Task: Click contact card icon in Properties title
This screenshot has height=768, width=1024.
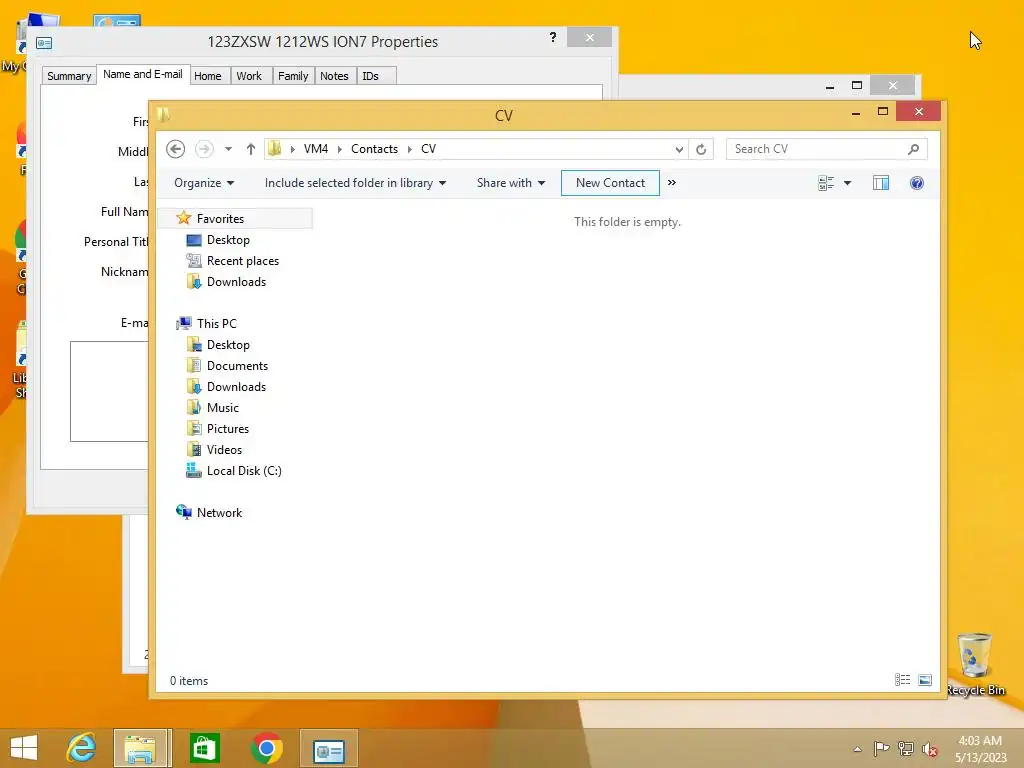Action: coord(44,43)
